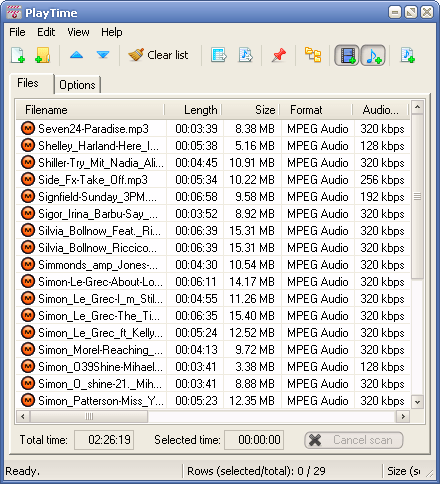Screen dimensions: 440x484
Task: Sort by the Audio... column header
Action: click(x=380, y=110)
